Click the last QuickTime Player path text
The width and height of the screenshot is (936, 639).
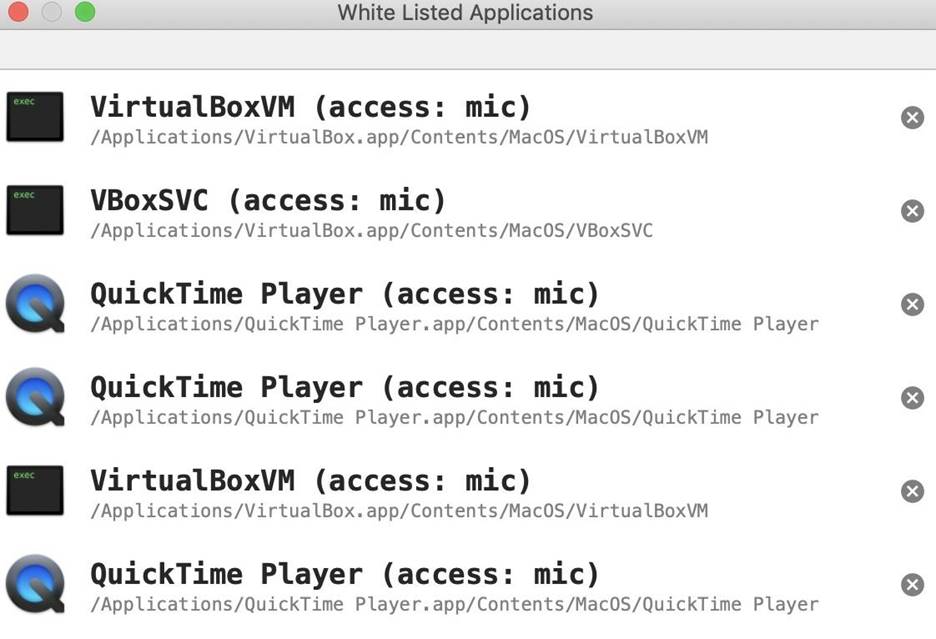coord(454,605)
